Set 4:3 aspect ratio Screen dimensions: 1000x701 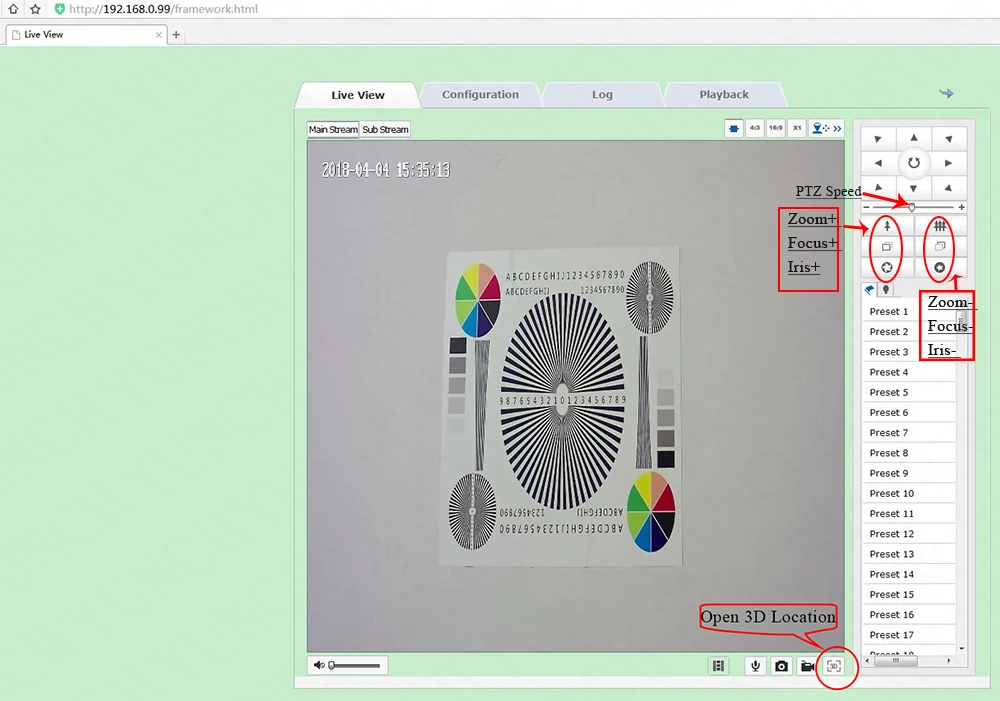755,128
